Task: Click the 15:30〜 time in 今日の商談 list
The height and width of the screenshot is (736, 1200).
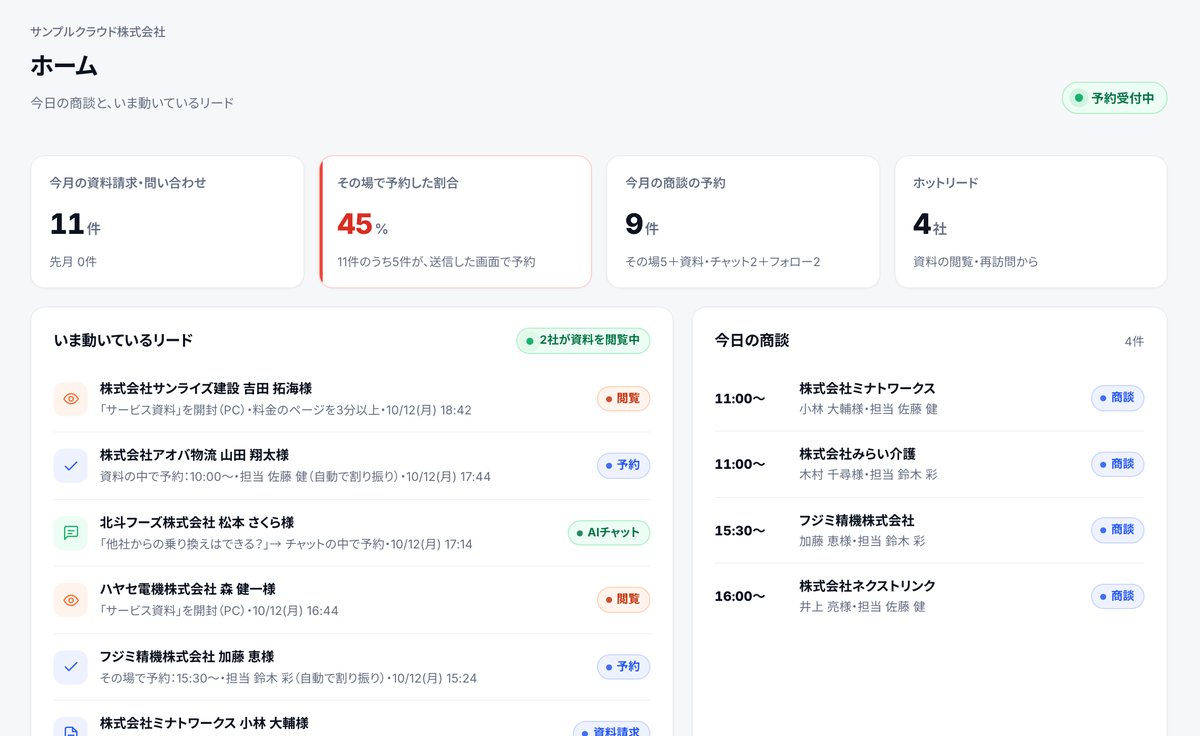Action: (x=740, y=531)
